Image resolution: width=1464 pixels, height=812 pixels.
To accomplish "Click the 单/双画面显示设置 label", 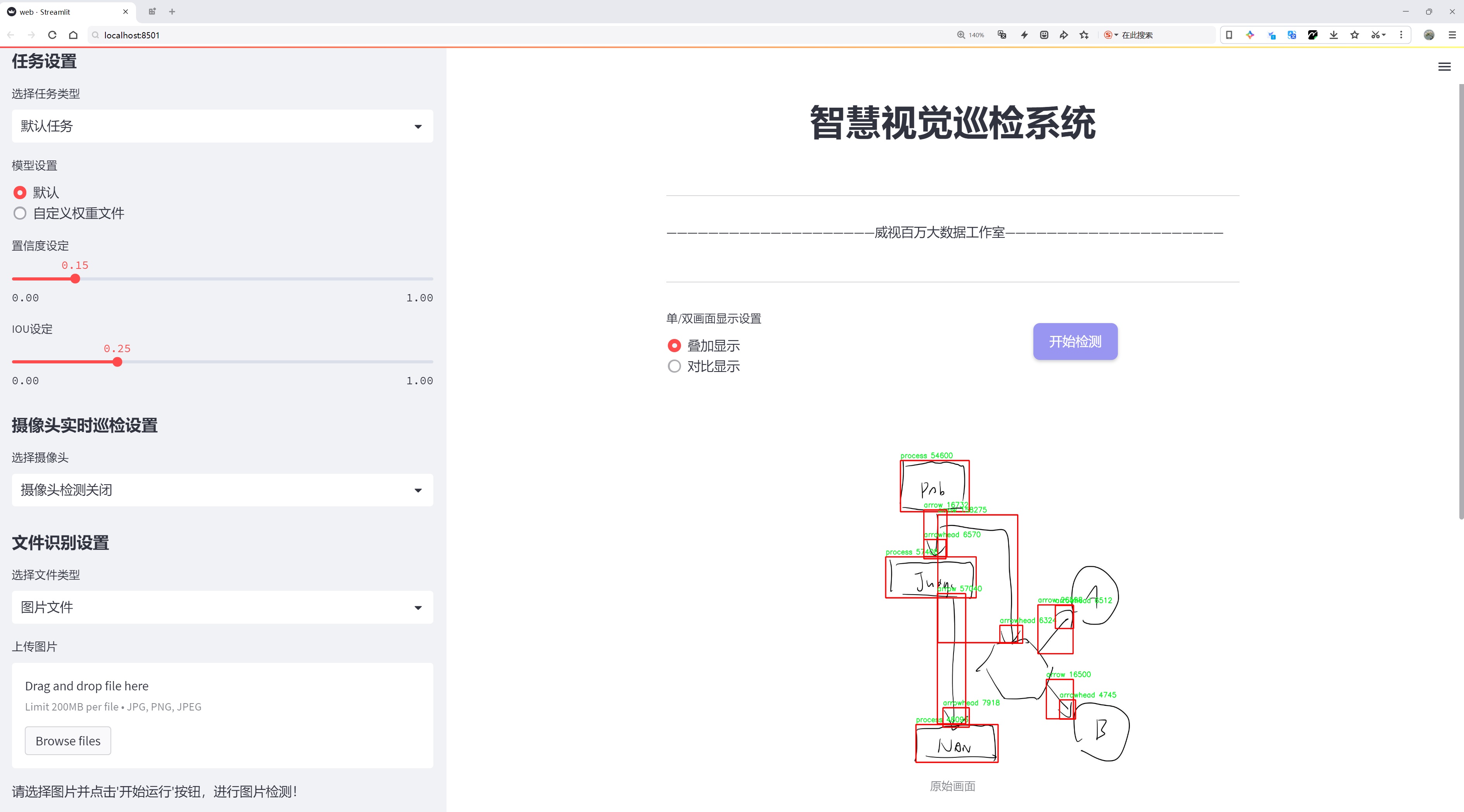I will [x=713, y=318].
